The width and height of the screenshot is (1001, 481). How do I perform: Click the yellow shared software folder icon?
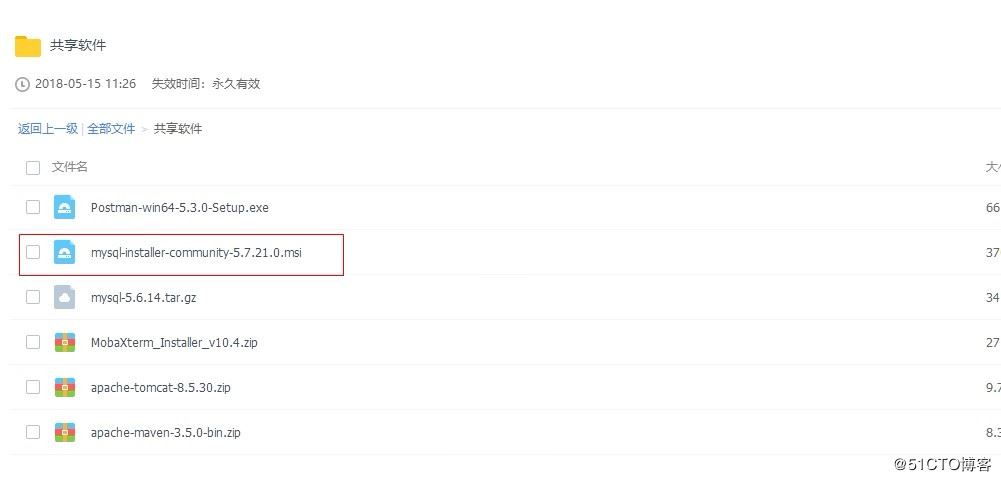(27, 46)
